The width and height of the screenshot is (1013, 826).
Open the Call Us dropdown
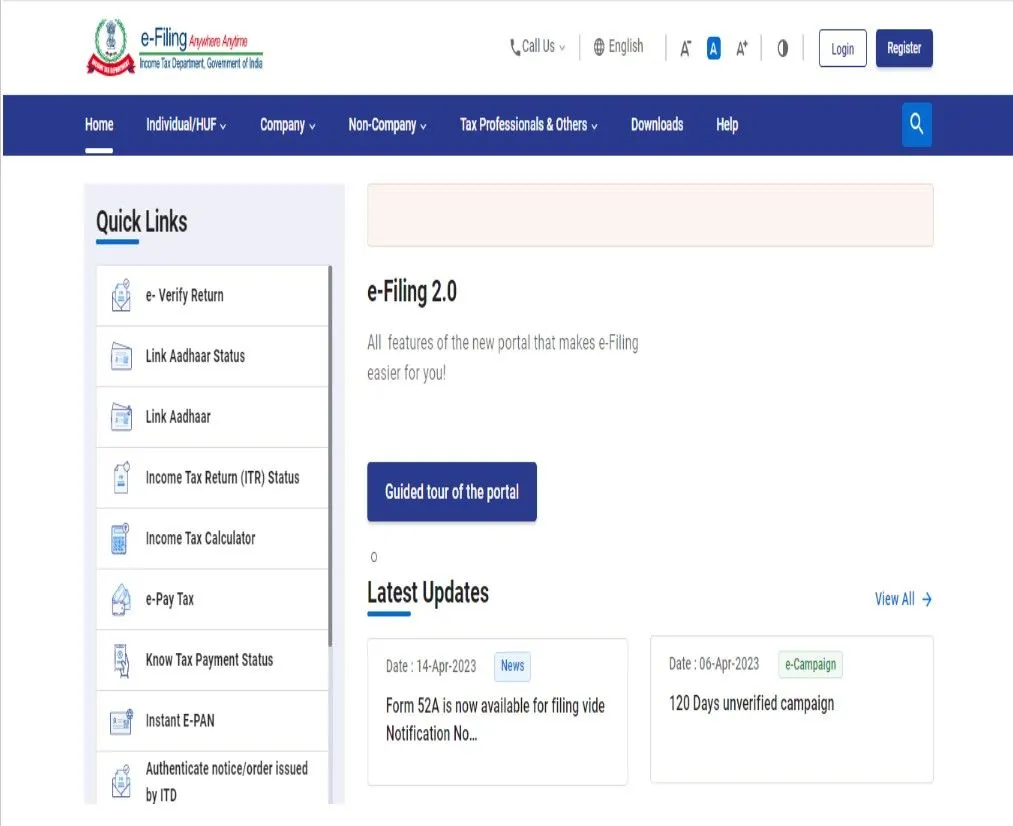[x=537, y=47]
